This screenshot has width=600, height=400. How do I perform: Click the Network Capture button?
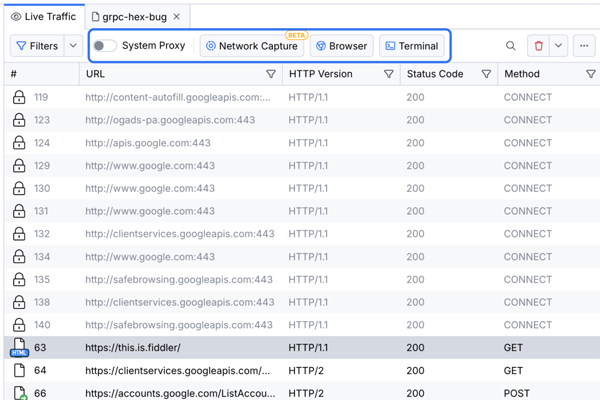point(252,46)
